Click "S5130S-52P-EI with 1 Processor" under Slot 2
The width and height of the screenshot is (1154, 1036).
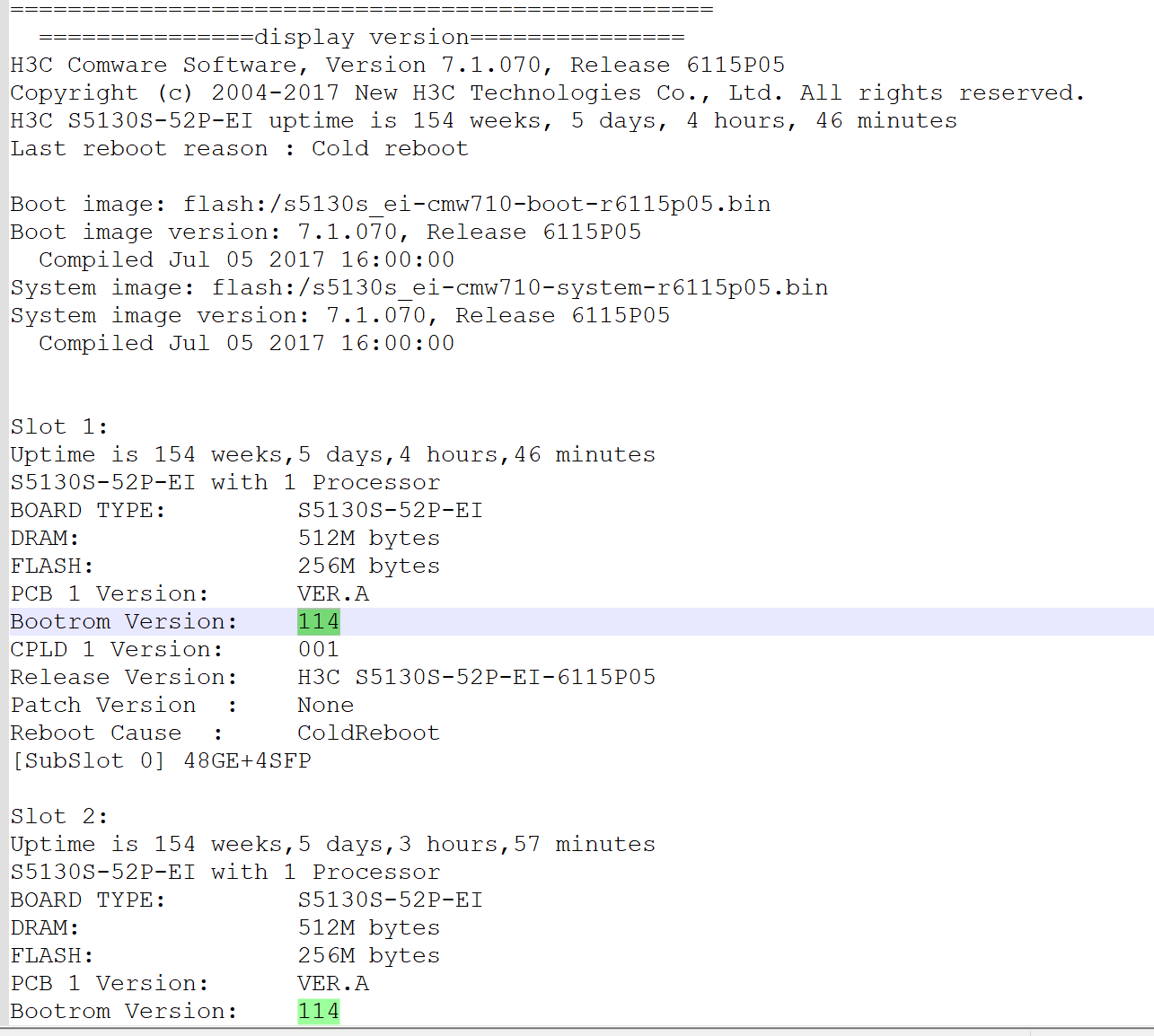coord(225,873)
